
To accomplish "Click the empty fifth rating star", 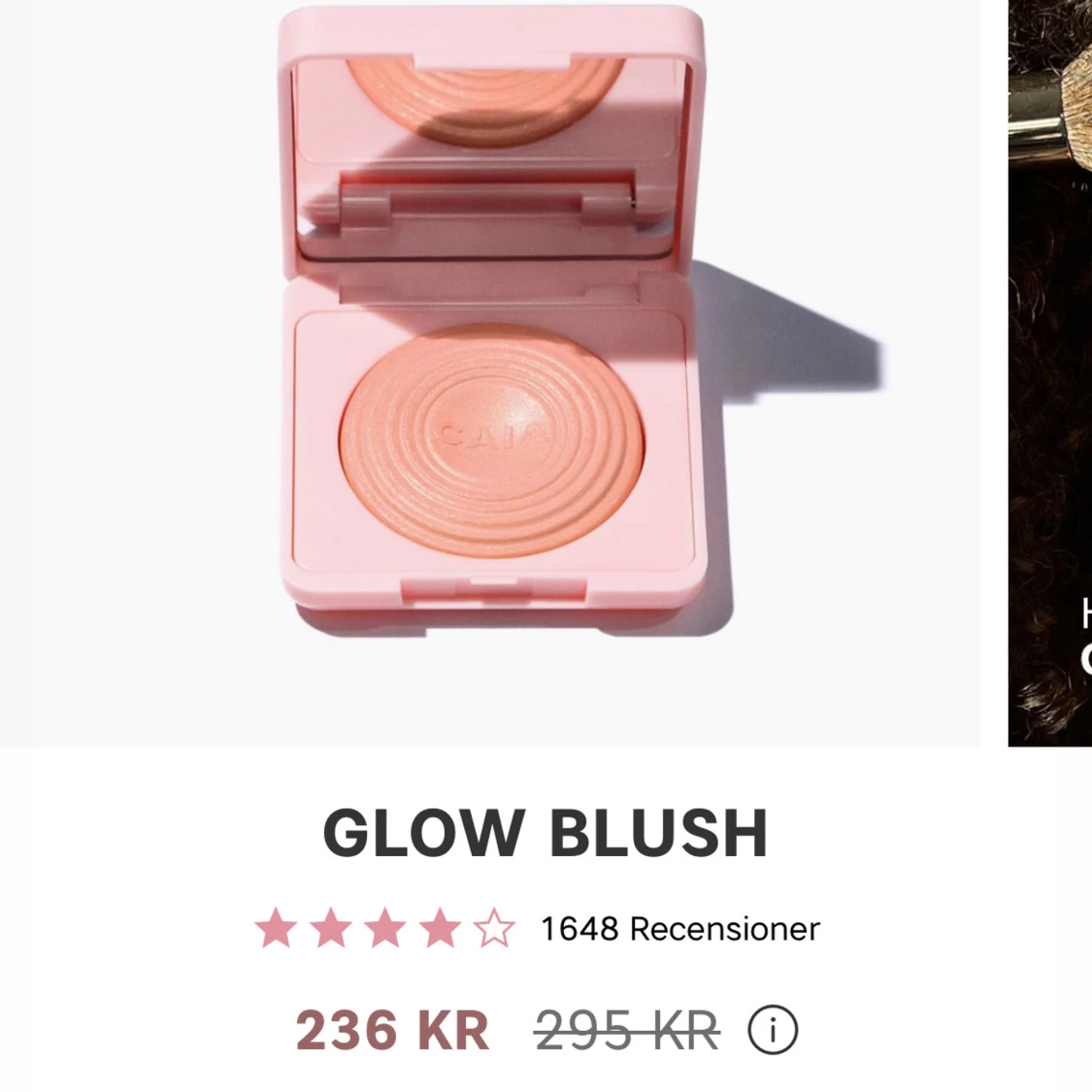I will [x=494, y=928].
